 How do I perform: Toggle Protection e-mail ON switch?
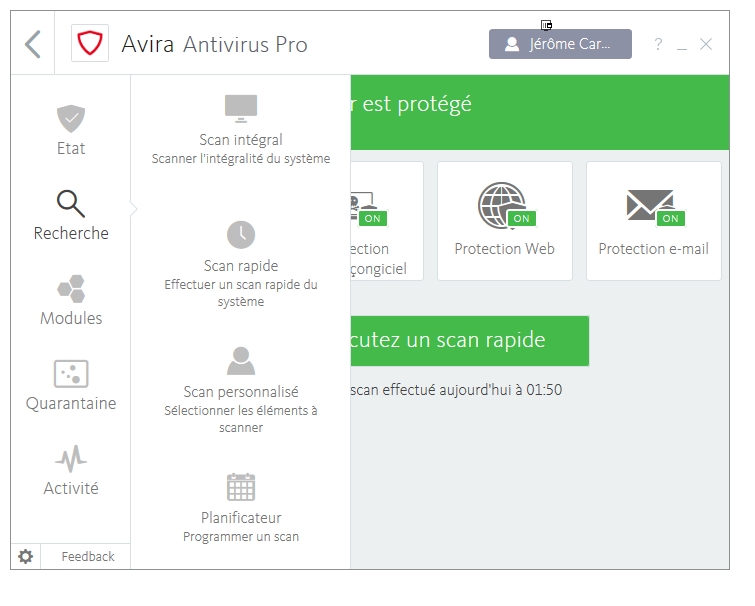pyautogui.click(x=670, y=218)
